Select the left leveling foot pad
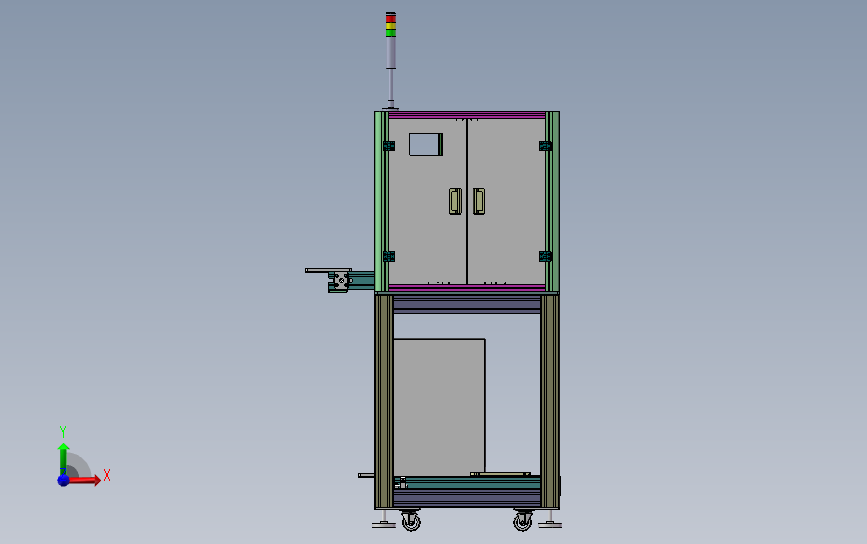Screen dimensions: 867x544 384,525
